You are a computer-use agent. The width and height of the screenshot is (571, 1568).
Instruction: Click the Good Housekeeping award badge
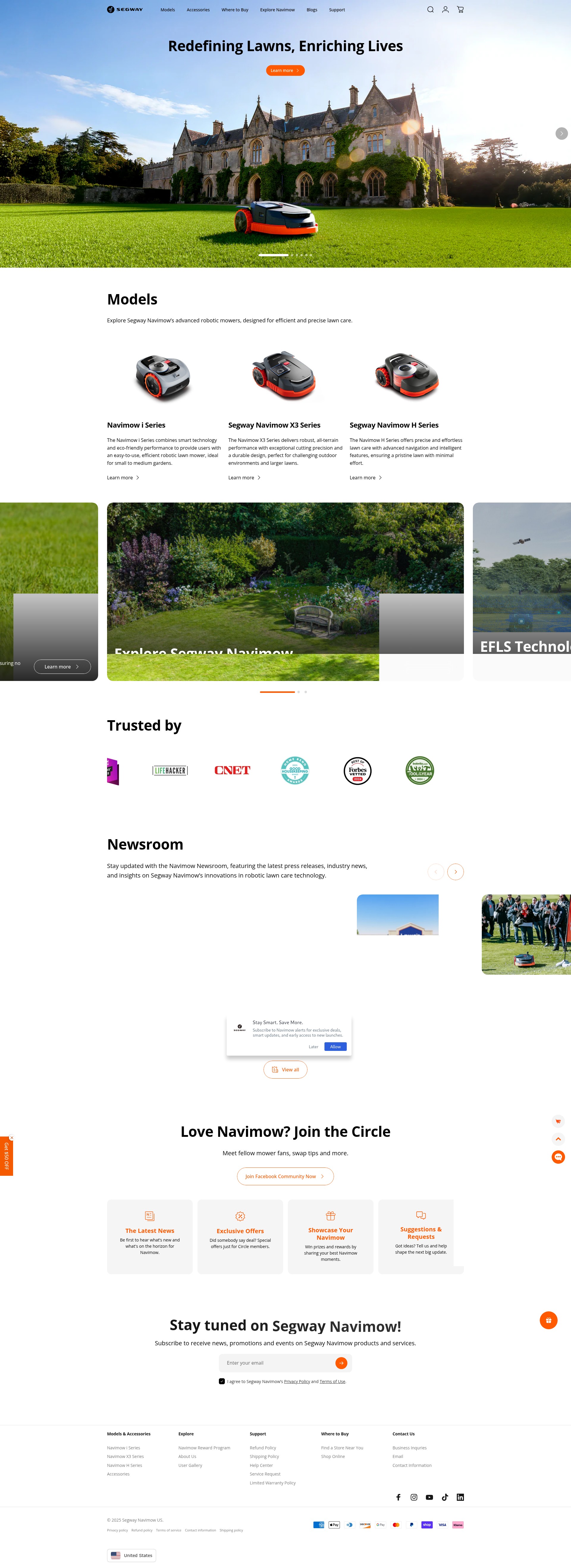point(295,770)
